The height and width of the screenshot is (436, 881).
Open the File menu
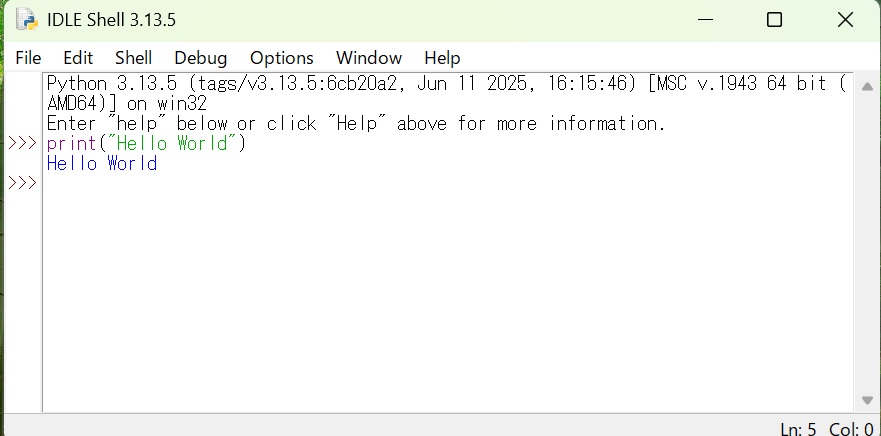tap(28, 58)
